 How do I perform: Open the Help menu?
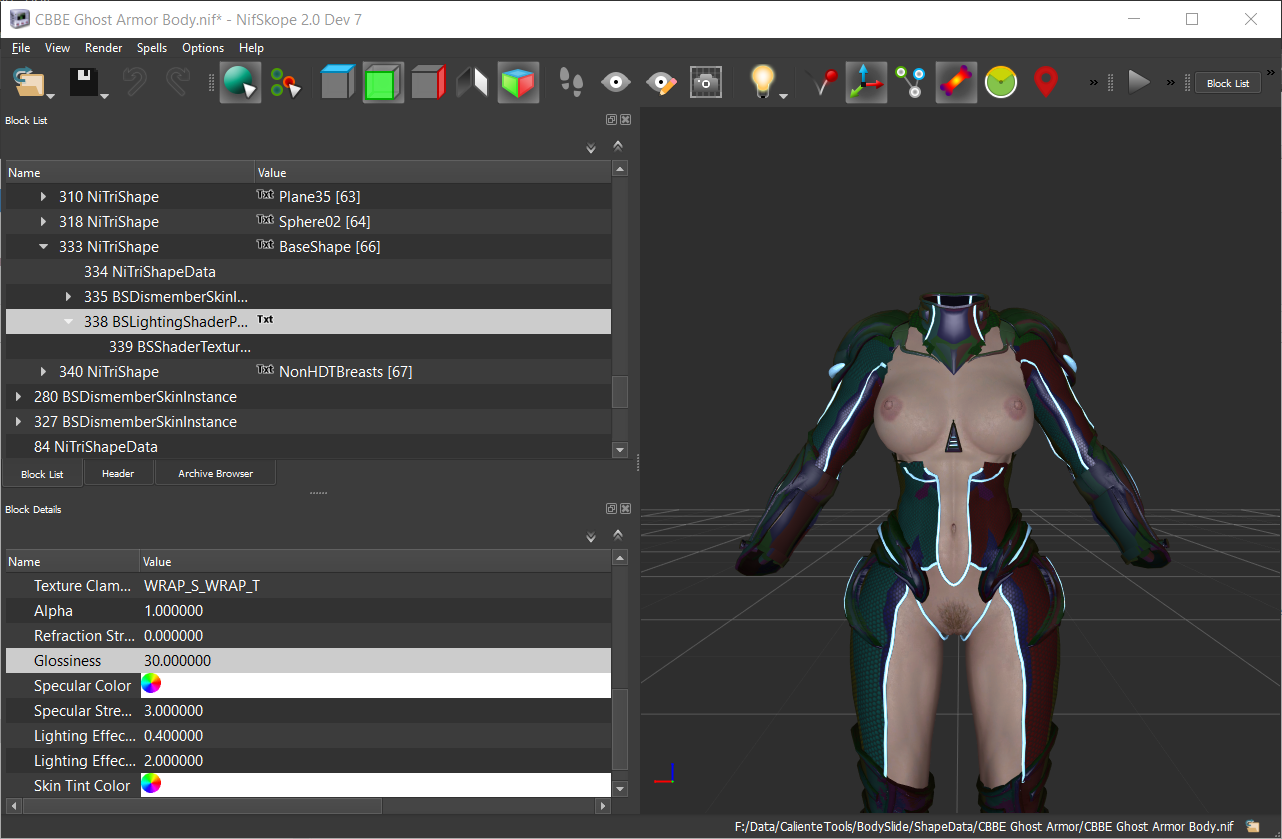[252, 48]
